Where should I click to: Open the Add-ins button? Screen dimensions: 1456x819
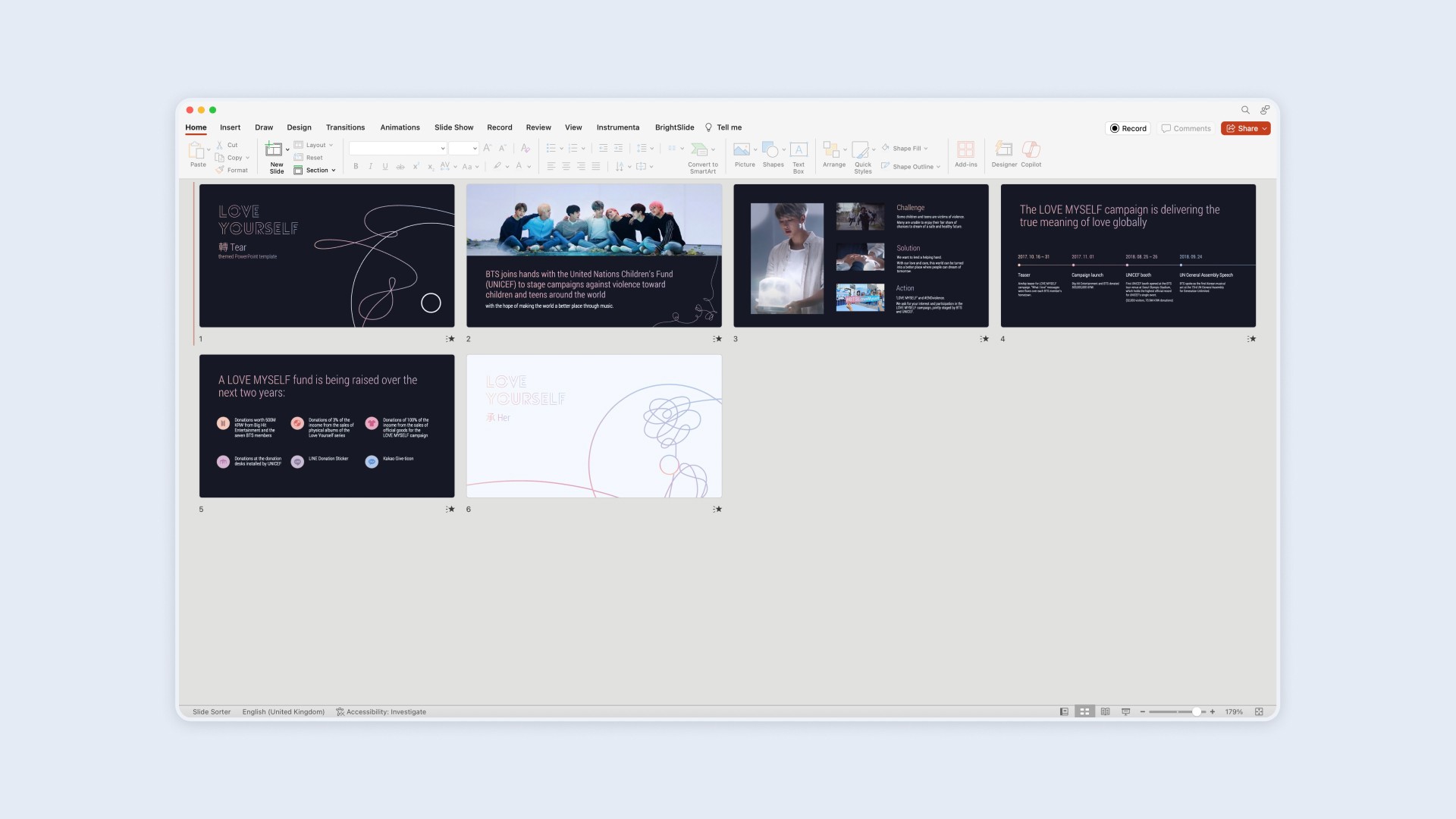965,149
